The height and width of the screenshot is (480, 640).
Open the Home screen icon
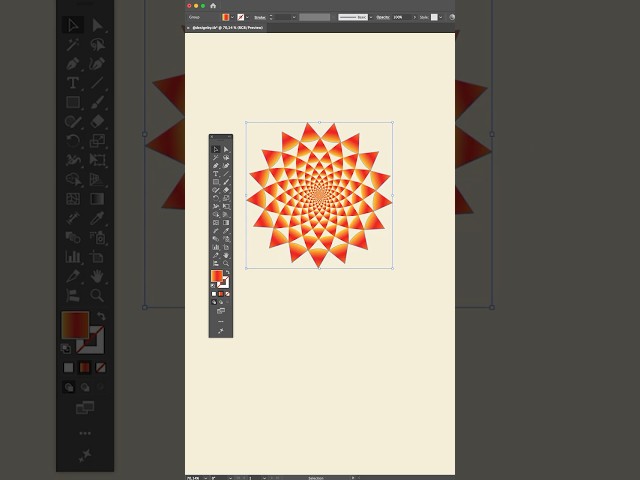point(213,6)
